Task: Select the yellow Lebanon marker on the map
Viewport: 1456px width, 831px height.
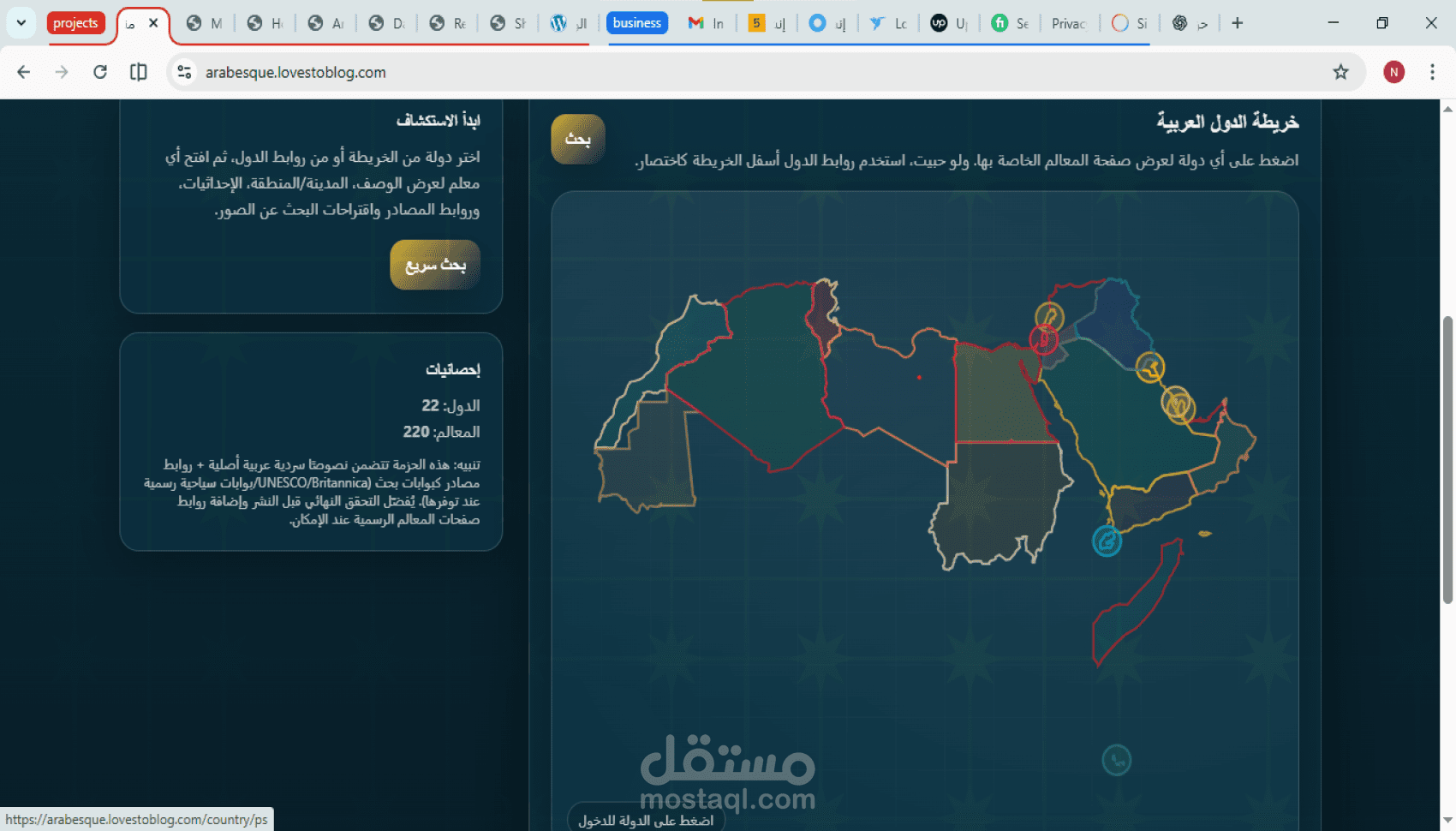Action: tap(1049, 317)
